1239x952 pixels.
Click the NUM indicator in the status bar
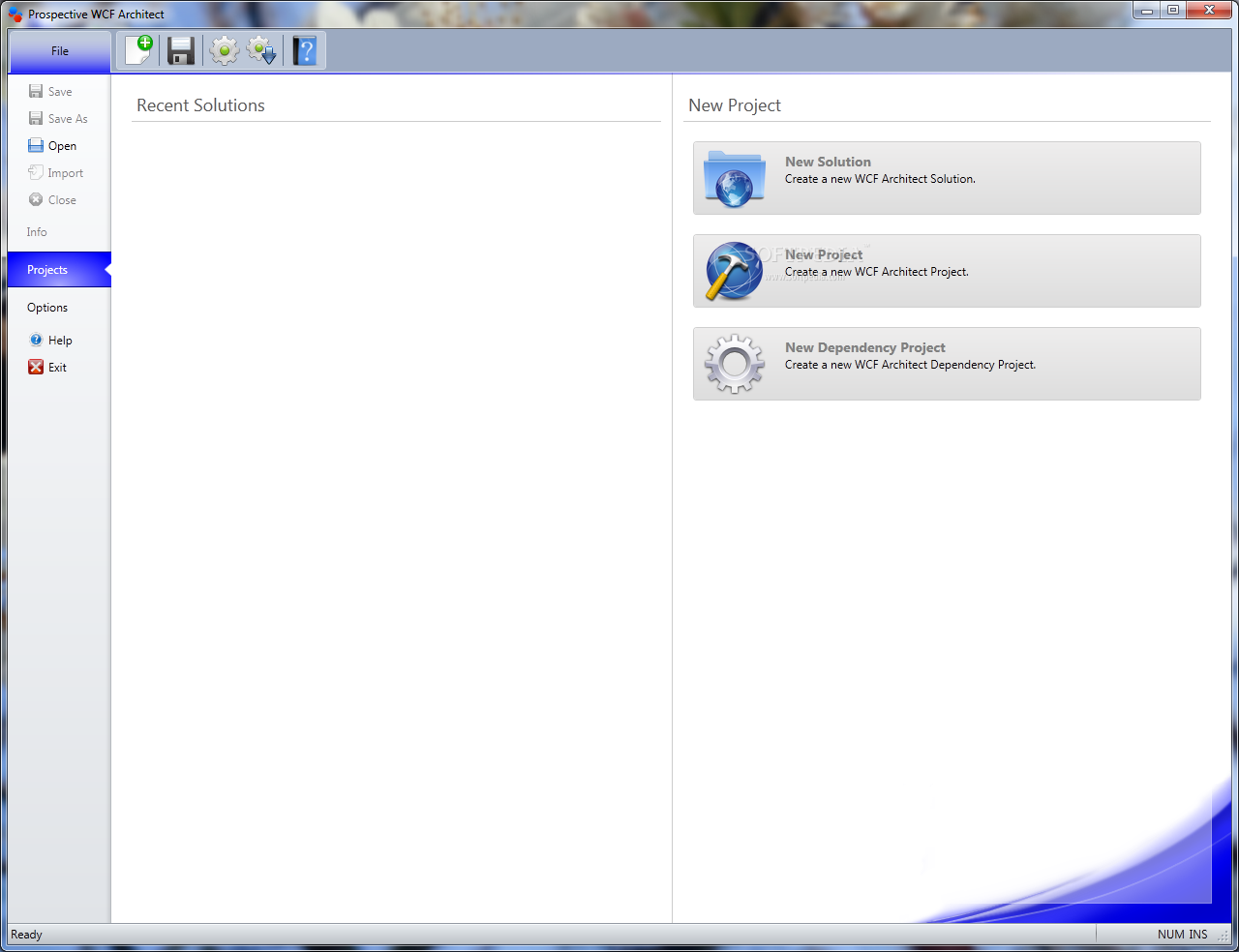[x=1171, y=935]
